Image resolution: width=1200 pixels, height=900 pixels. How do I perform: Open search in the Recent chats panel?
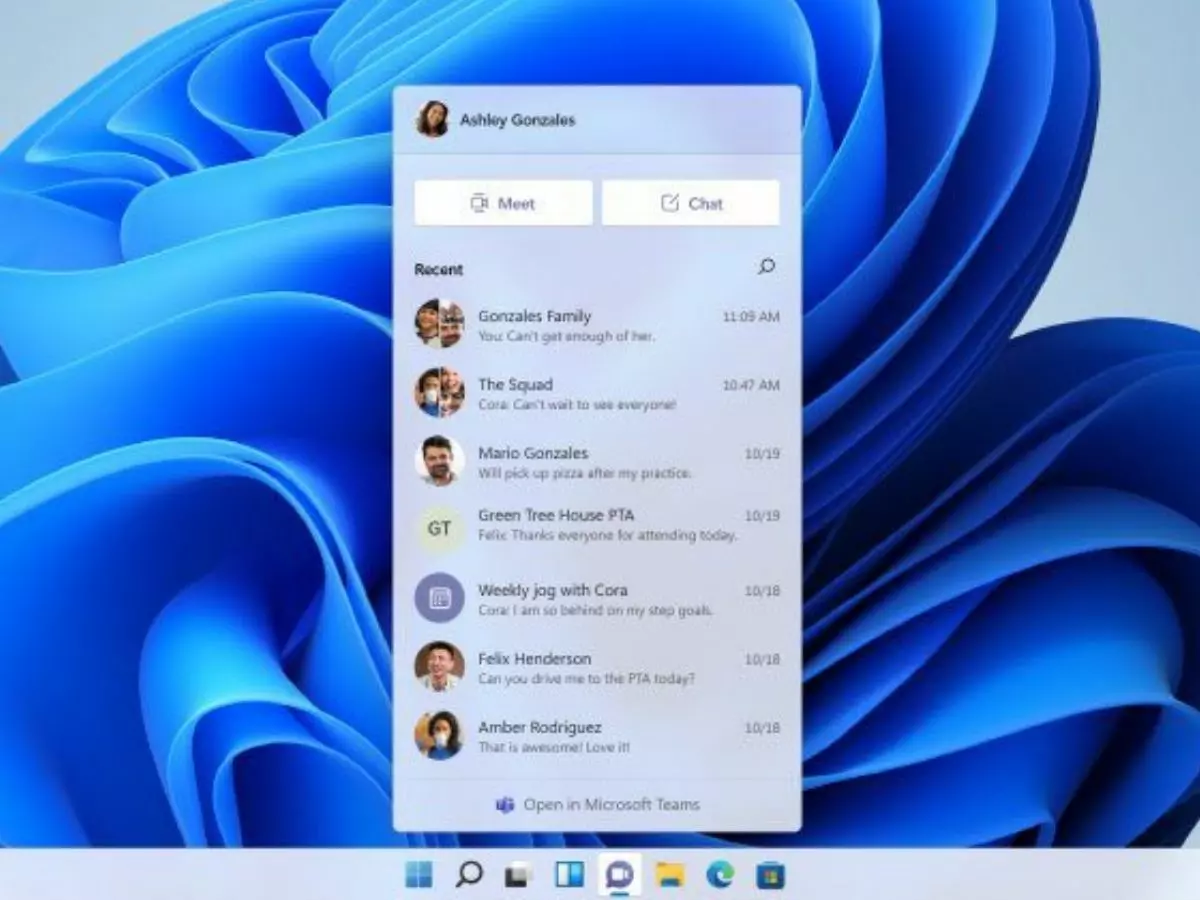click(765, 267)
